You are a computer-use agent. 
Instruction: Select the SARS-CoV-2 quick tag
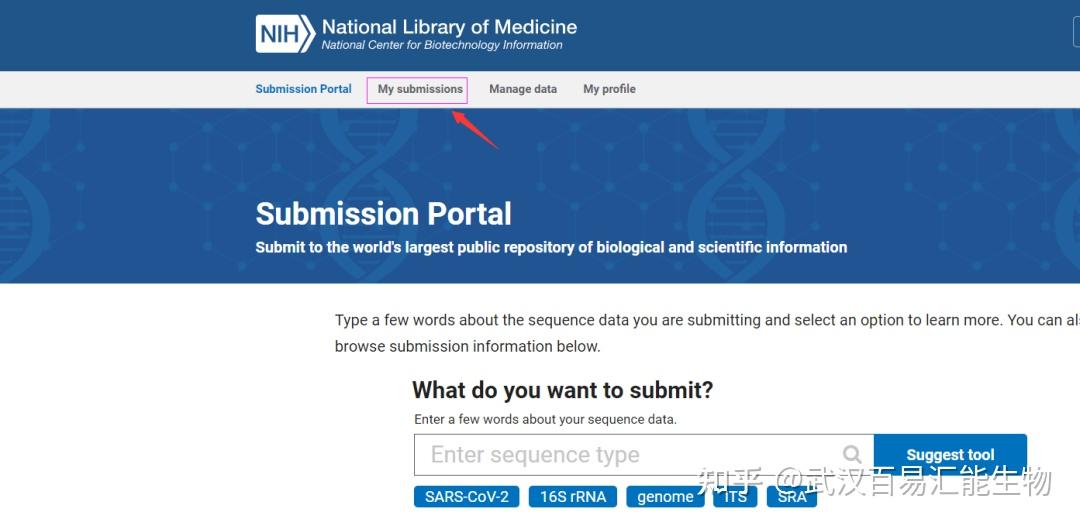[x=466, y=496]
